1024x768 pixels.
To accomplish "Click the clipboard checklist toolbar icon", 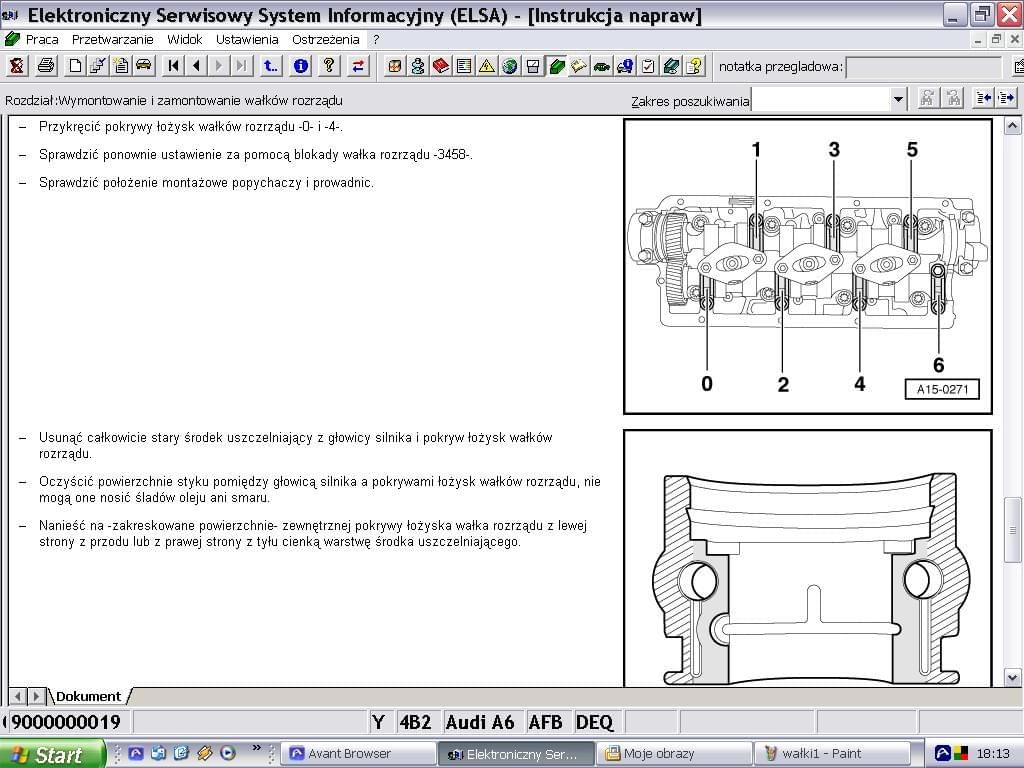I will point(648,65).
